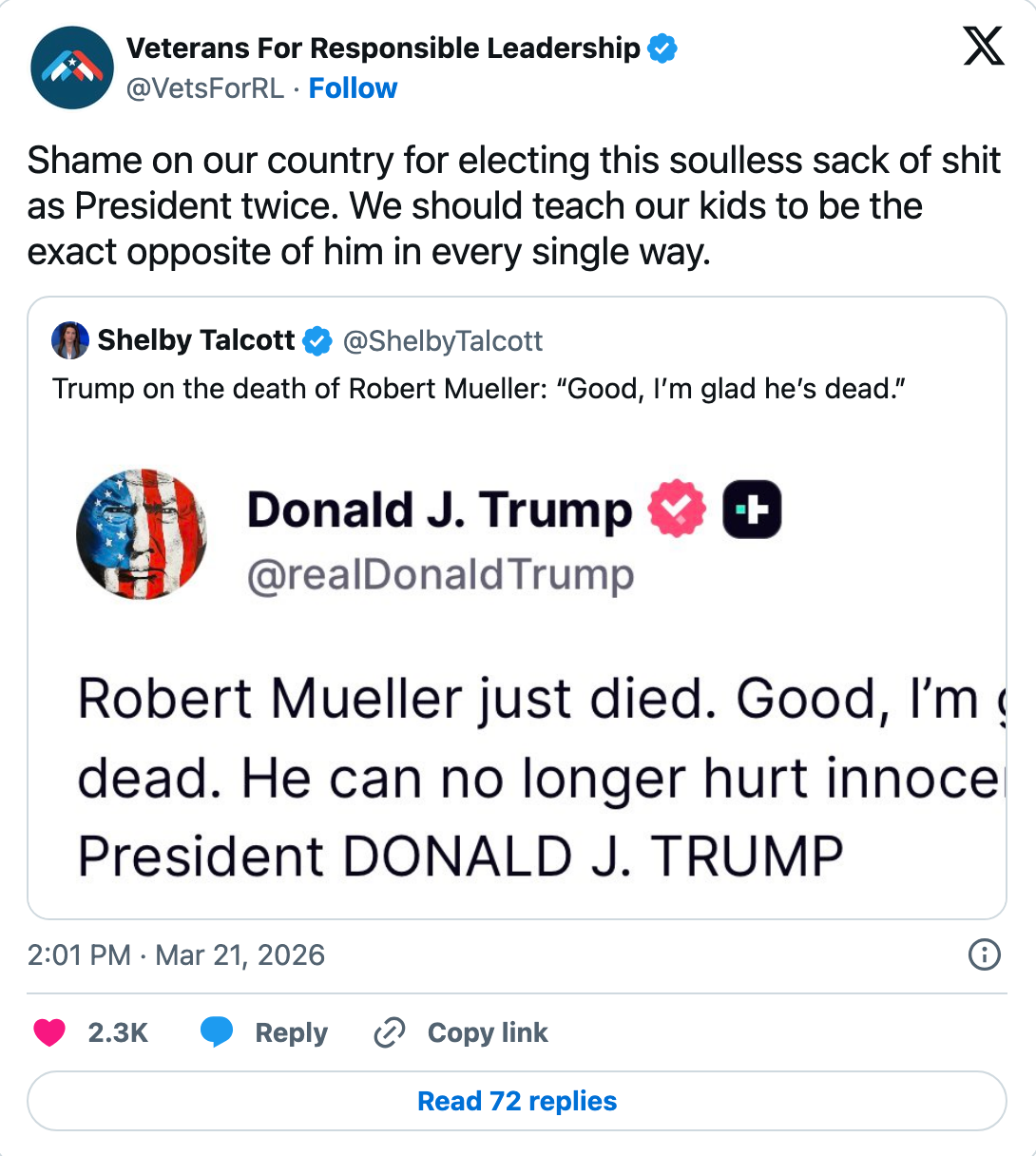Click Shelby Talcott's small profile picture
The image size is (1036, 1156).
point(70,340)
